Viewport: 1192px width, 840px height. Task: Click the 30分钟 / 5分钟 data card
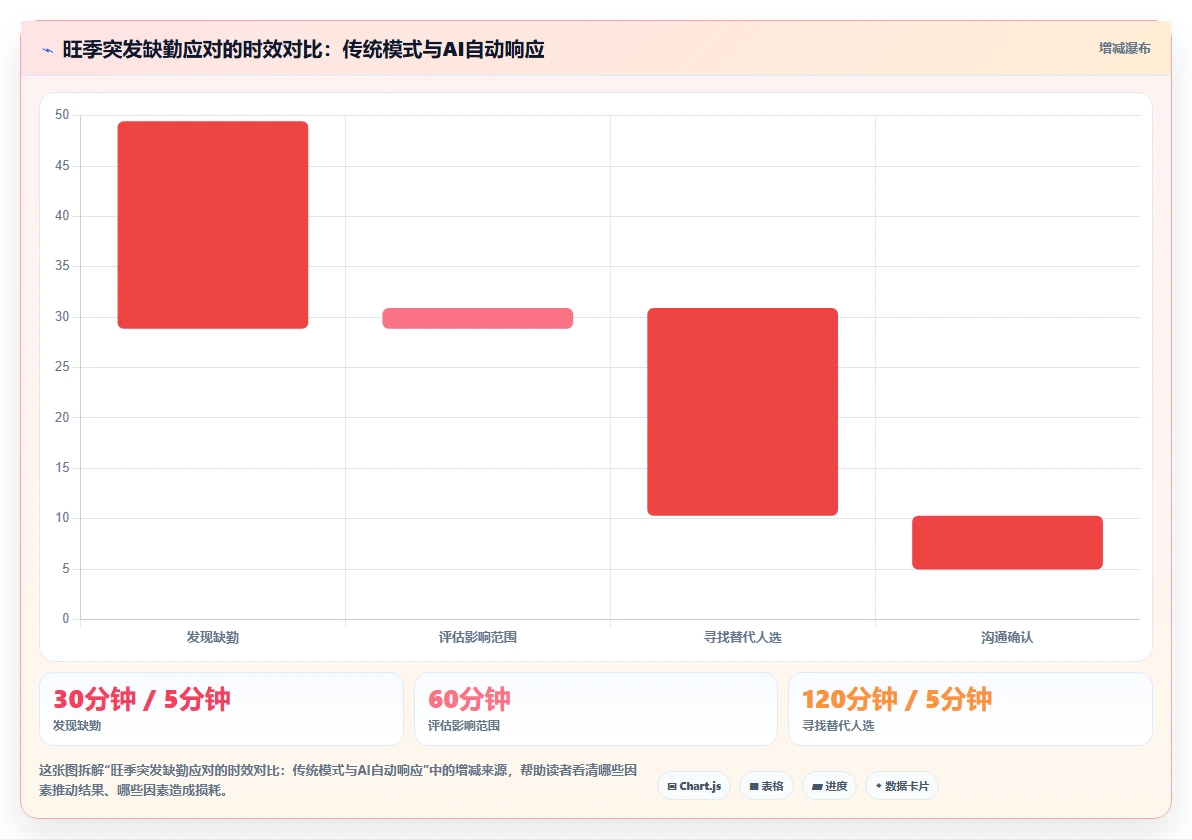[x=221, y=708]
